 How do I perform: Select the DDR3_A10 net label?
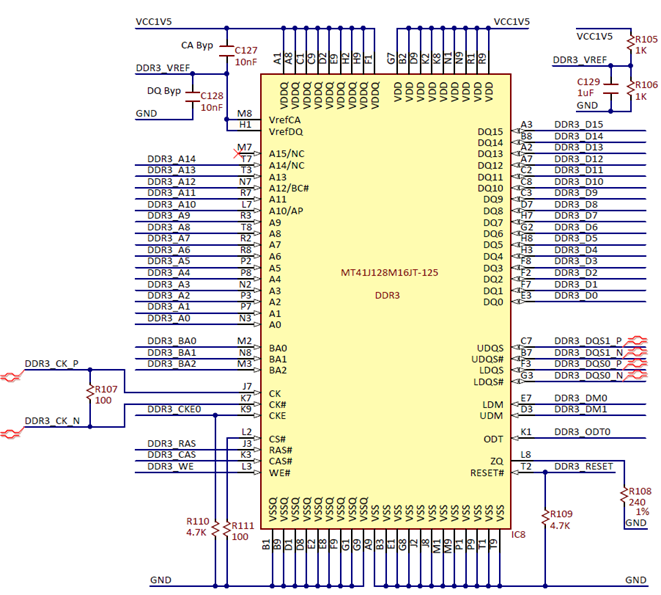pos(171,204)
